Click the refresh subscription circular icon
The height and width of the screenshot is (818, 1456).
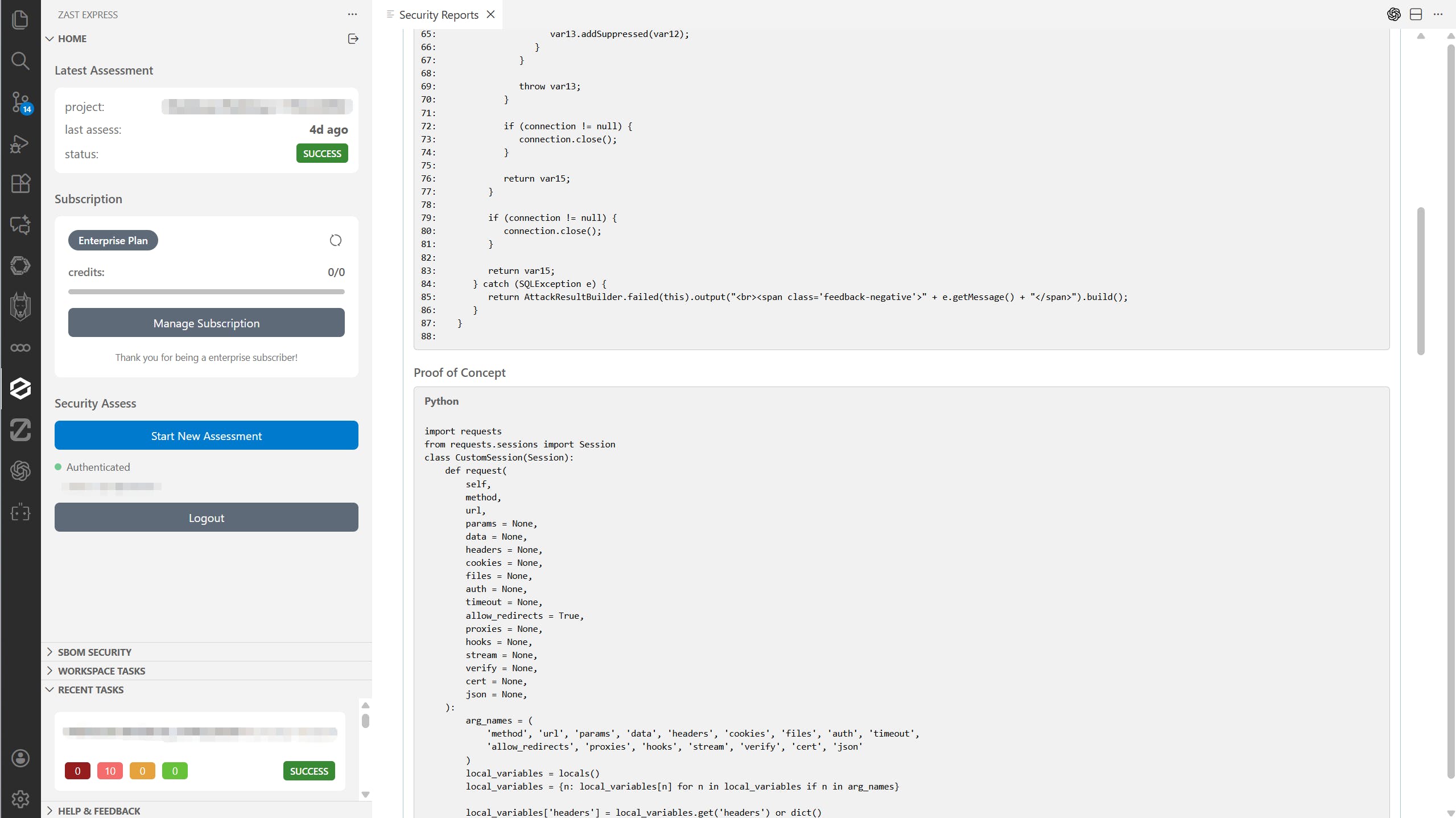click(x=336, y=240)
